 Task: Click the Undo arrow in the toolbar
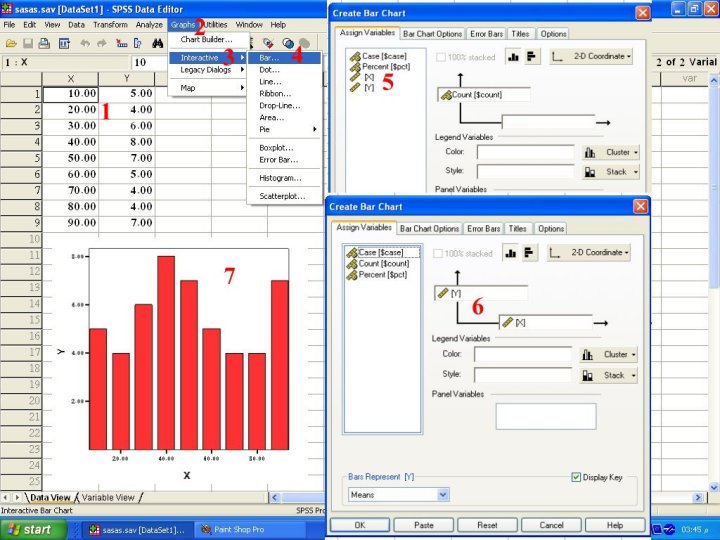coord(85,44)
